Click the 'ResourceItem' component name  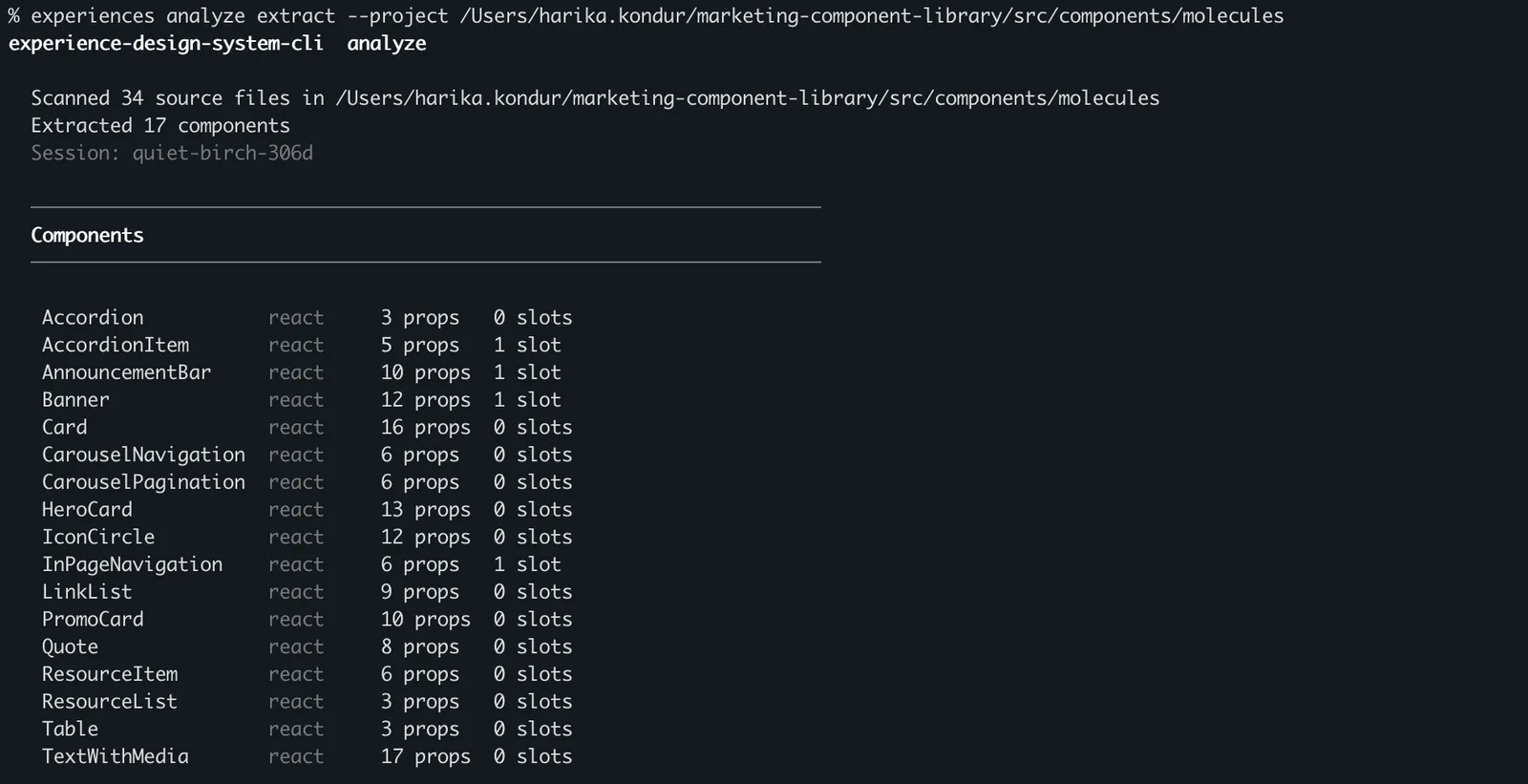pyautogui.click(x=110, y=674)
